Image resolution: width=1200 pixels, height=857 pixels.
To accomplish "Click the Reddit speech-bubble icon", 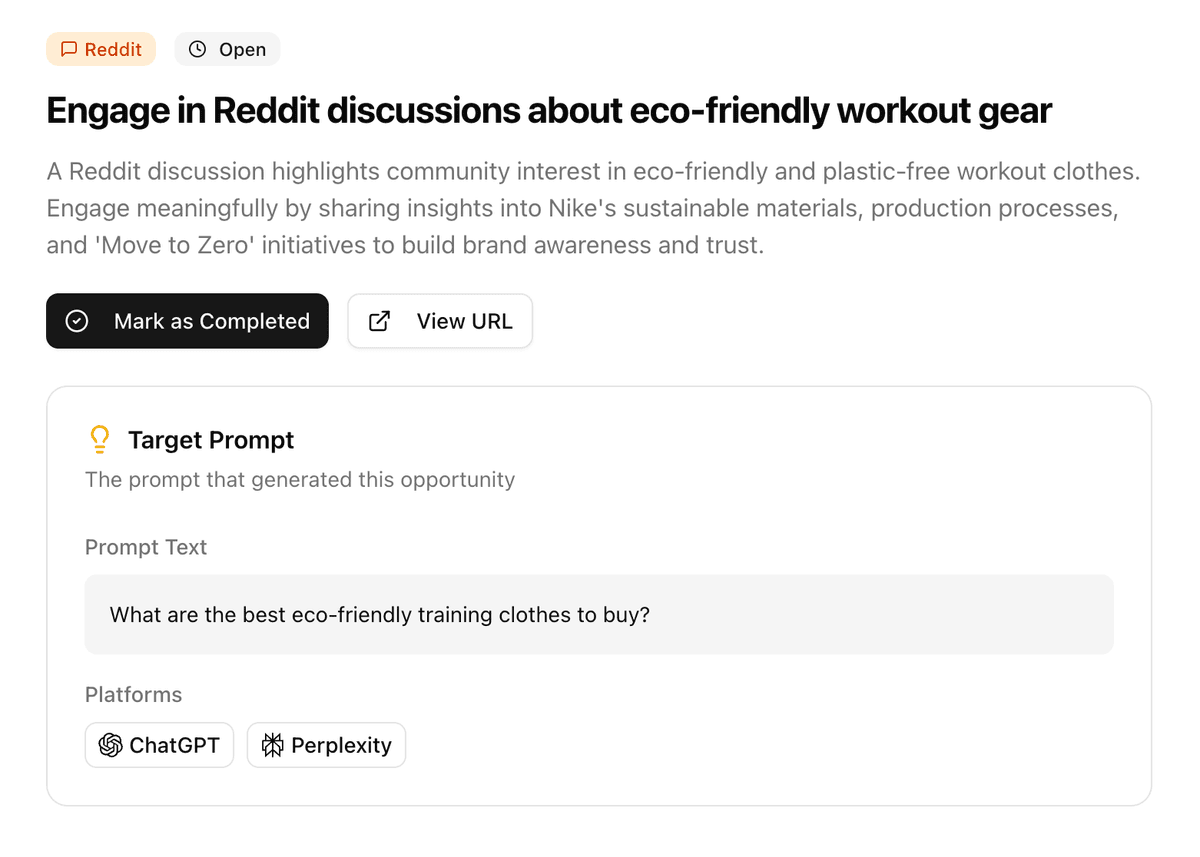I will [x=69, y=49].
